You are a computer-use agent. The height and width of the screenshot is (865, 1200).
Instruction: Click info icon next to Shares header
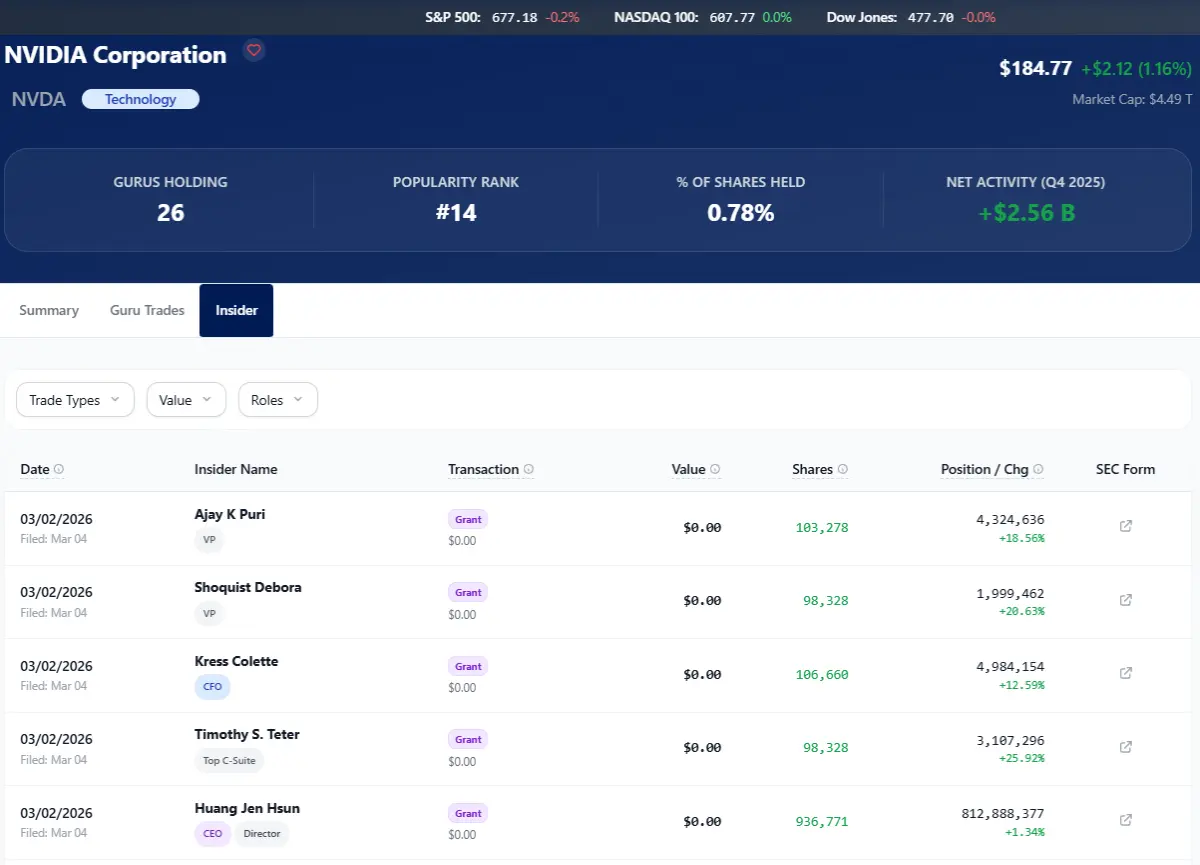(x=843, y=469)
